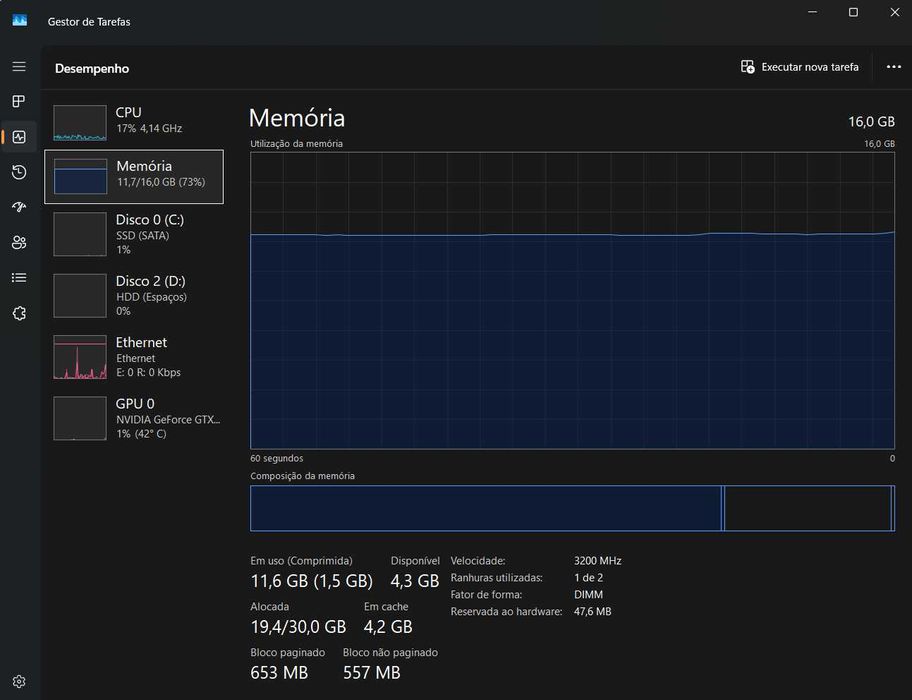Click the Task Manager app icon in title bar
This screenshot has width=912, height=700.
pos(19,21)
